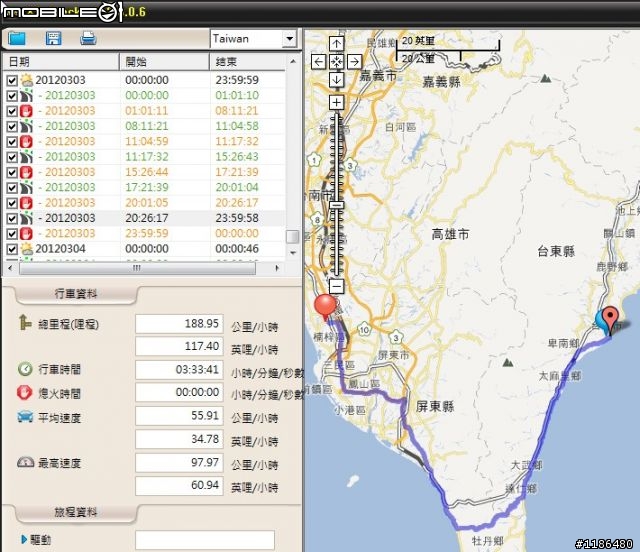The image size is (640, 552).
Task: Open the Taiwan region dropdown
Action: (x=289, y=39)
